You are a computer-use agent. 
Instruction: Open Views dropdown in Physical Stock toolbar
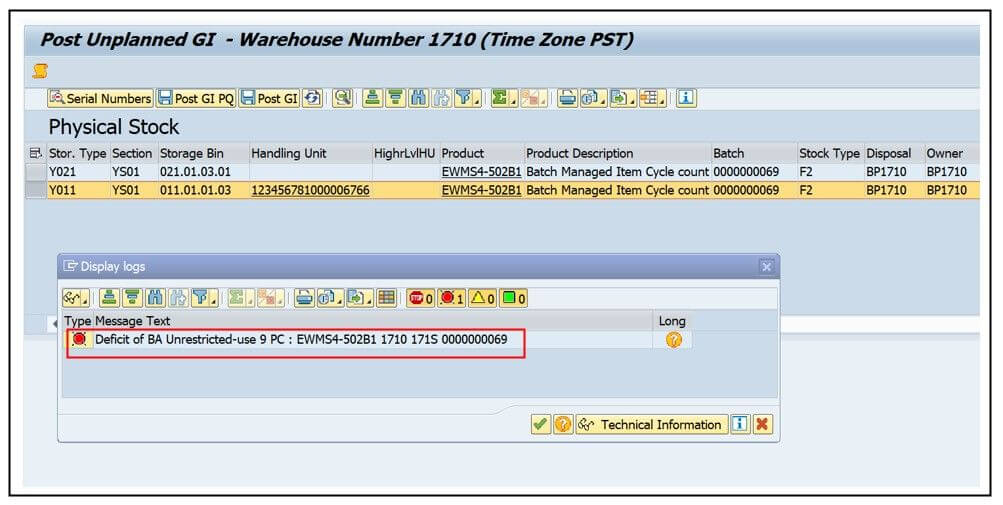click(x=593, y=98)
